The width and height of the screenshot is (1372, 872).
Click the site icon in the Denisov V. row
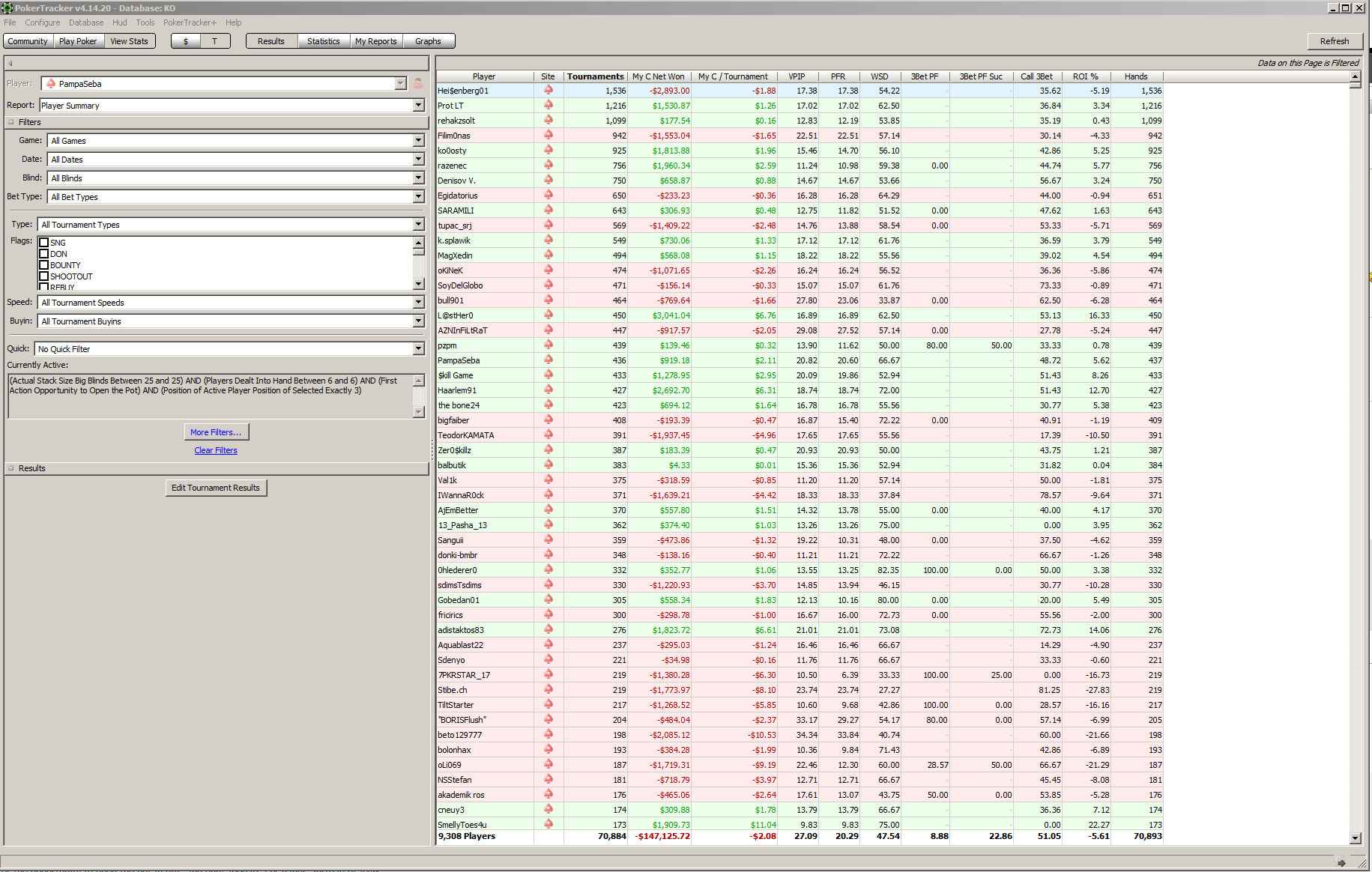(549, 180)
